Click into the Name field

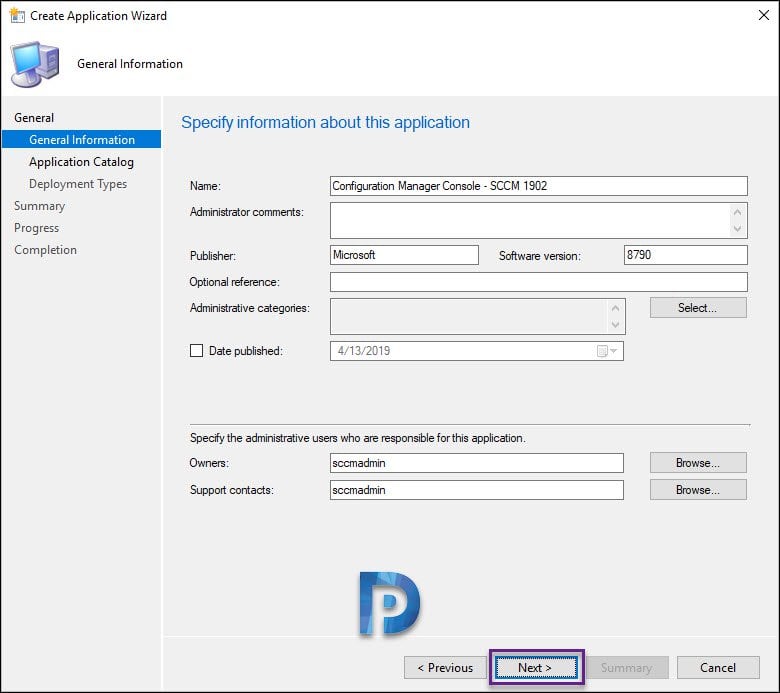tap(539, 186)
